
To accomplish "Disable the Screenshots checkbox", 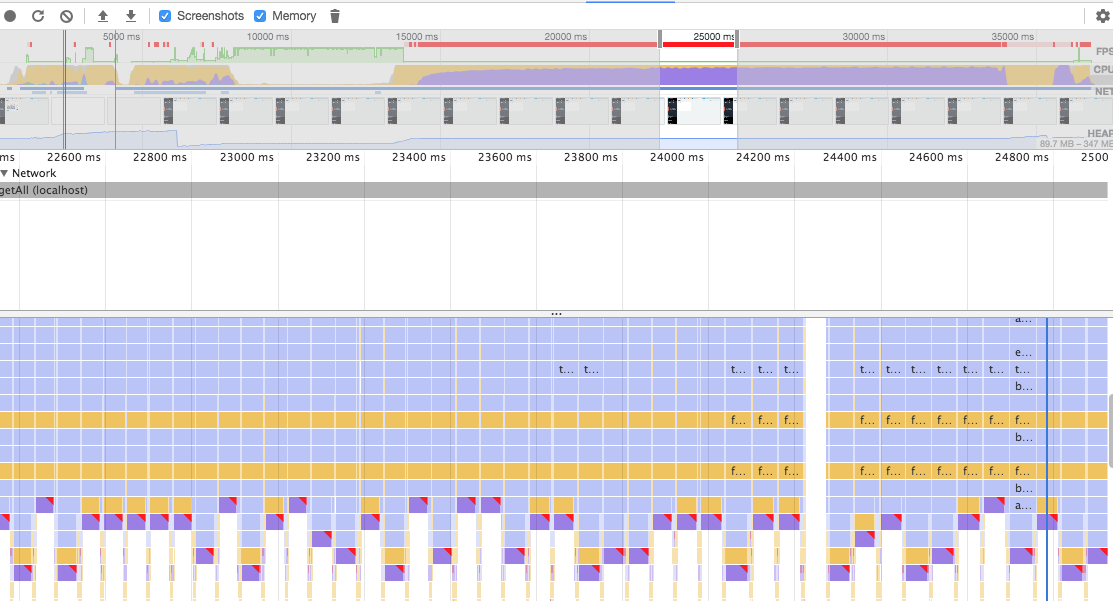I will click(165, 15).
